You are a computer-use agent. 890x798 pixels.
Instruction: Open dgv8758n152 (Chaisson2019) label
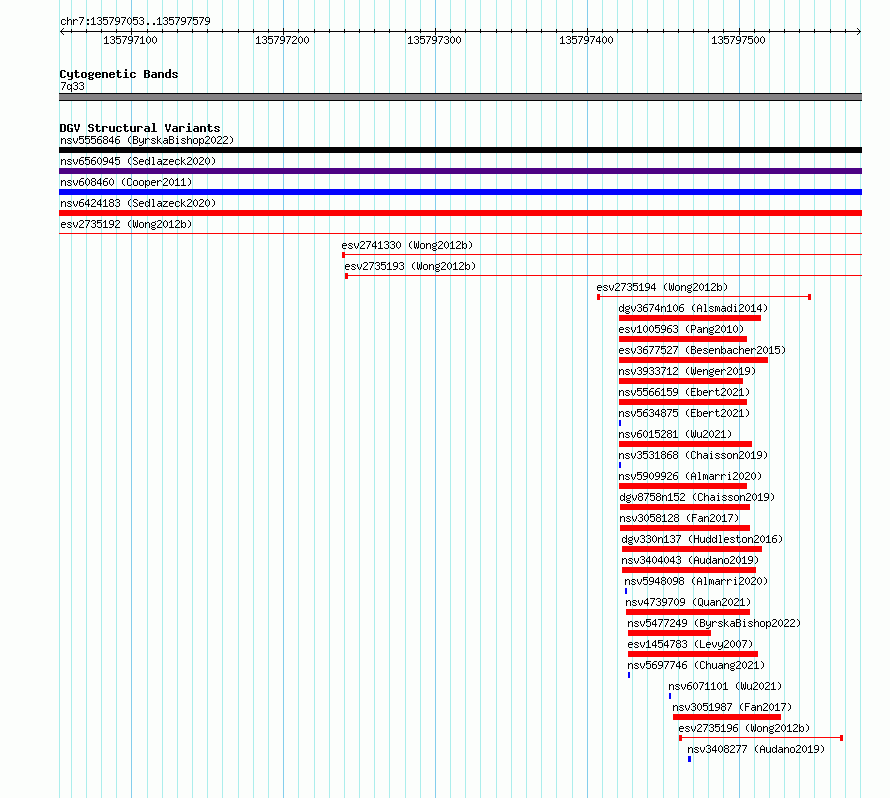[x=697, y=497]
